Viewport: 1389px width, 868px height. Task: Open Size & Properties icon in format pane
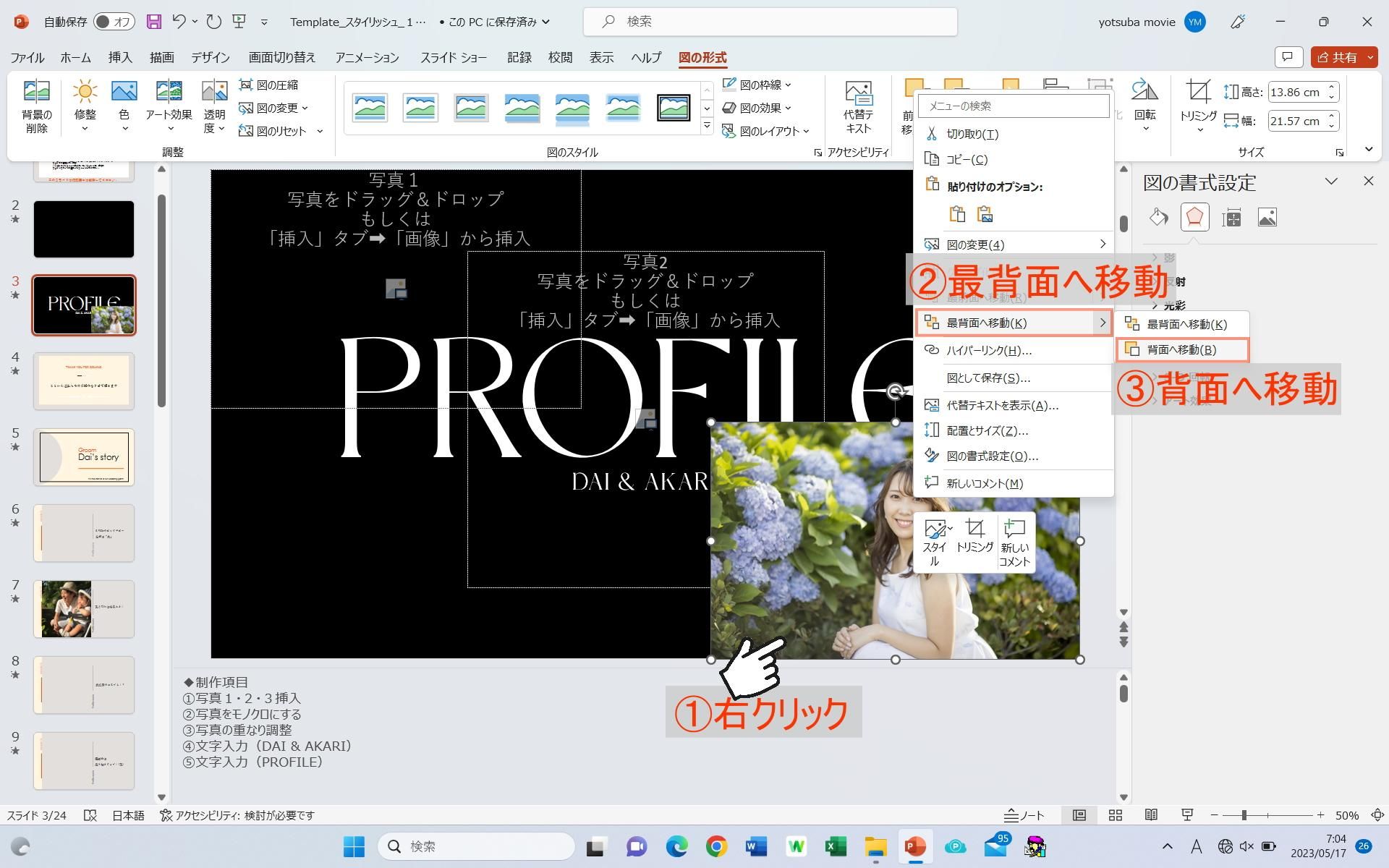(x=1231, y=217)
